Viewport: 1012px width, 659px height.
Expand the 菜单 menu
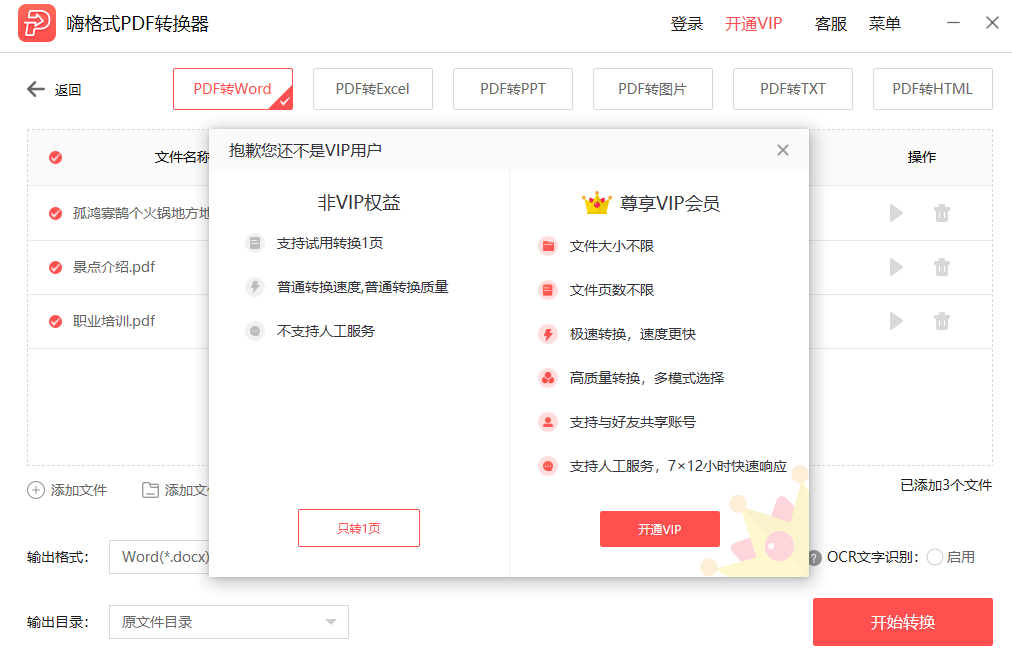click(x=884, y=23)
